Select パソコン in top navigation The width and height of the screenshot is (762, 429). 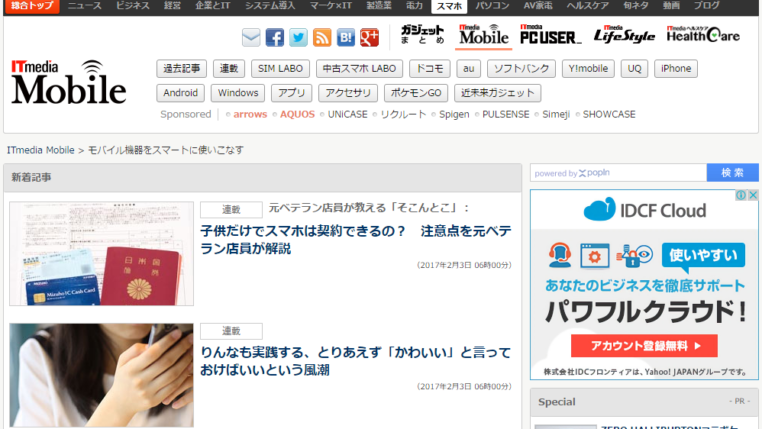(x=492, y=6)
